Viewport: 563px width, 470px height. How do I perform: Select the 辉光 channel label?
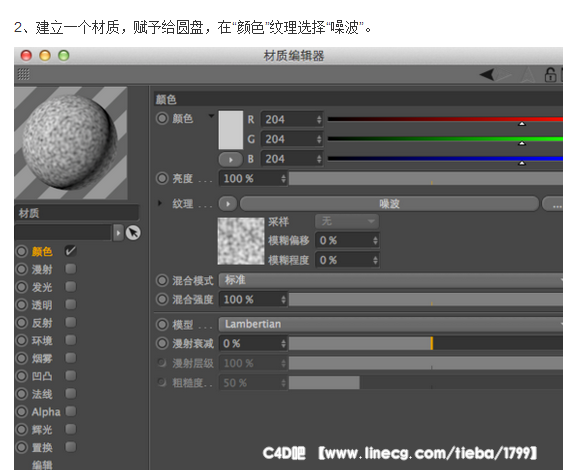42,430
